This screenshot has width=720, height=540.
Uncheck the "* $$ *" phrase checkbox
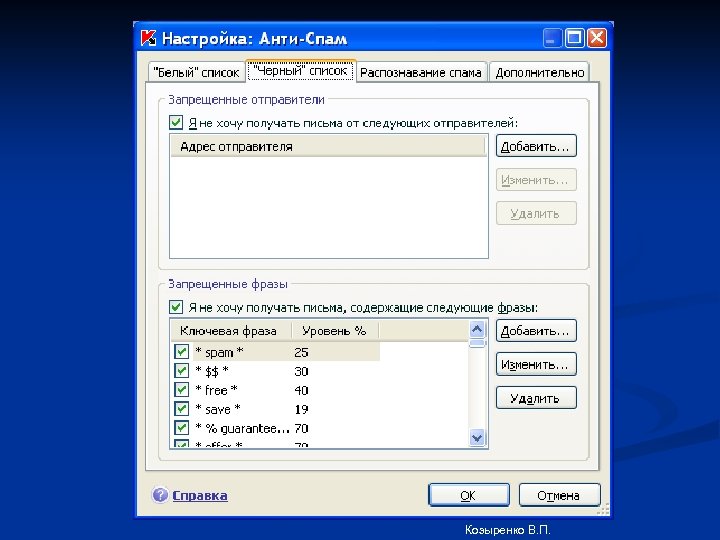[x=181, y=371]
